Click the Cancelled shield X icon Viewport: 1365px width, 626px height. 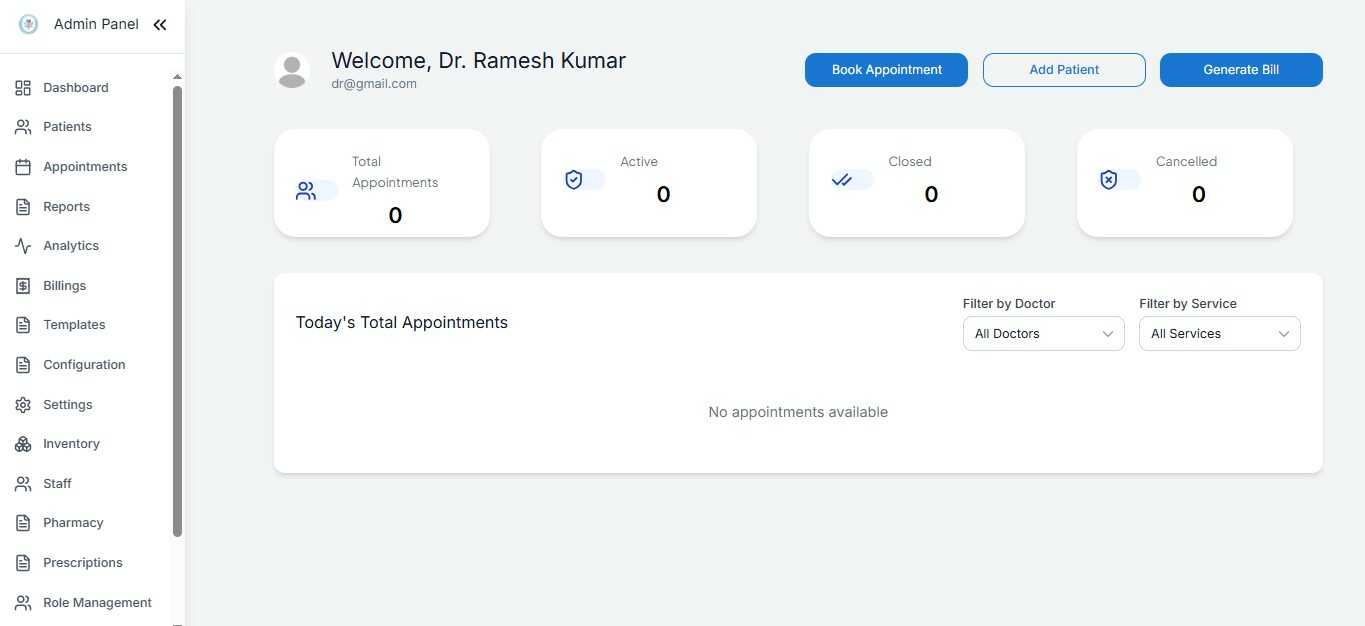coord(1108,180)
